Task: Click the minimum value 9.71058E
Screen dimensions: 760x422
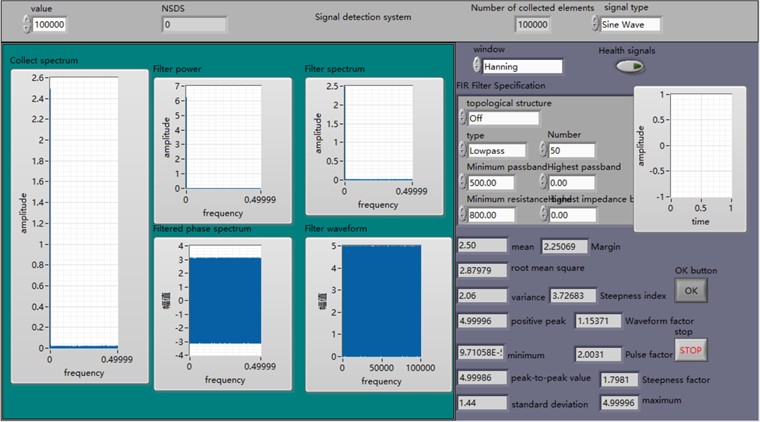Action: click(x=481, y=352)
